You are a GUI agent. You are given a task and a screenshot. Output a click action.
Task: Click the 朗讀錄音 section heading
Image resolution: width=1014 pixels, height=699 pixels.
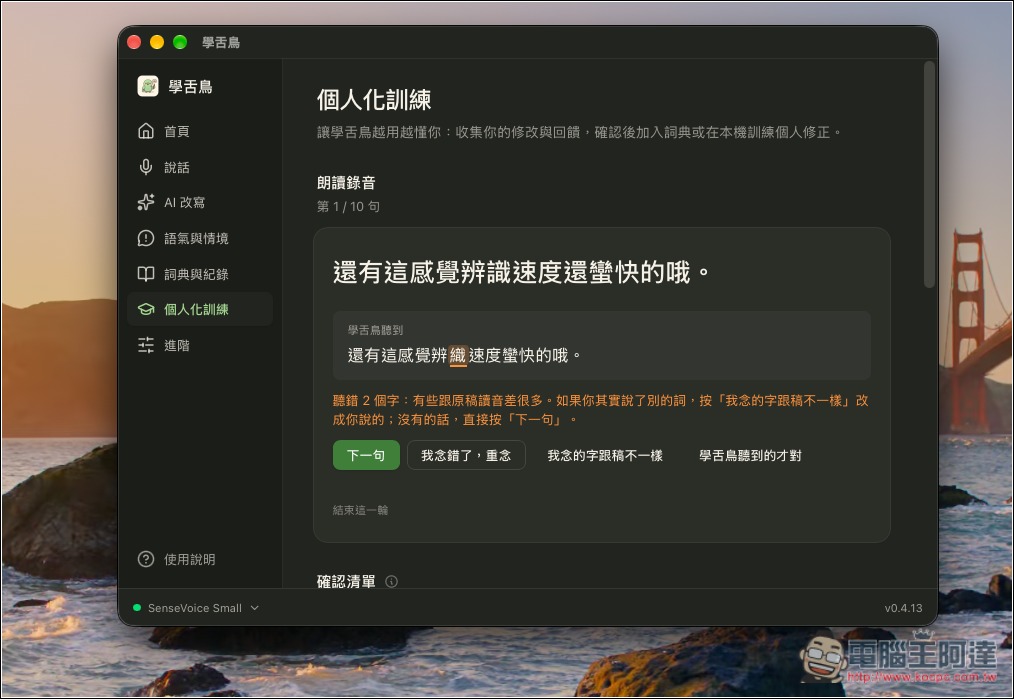pyautogui.click(x=346, y=182)
